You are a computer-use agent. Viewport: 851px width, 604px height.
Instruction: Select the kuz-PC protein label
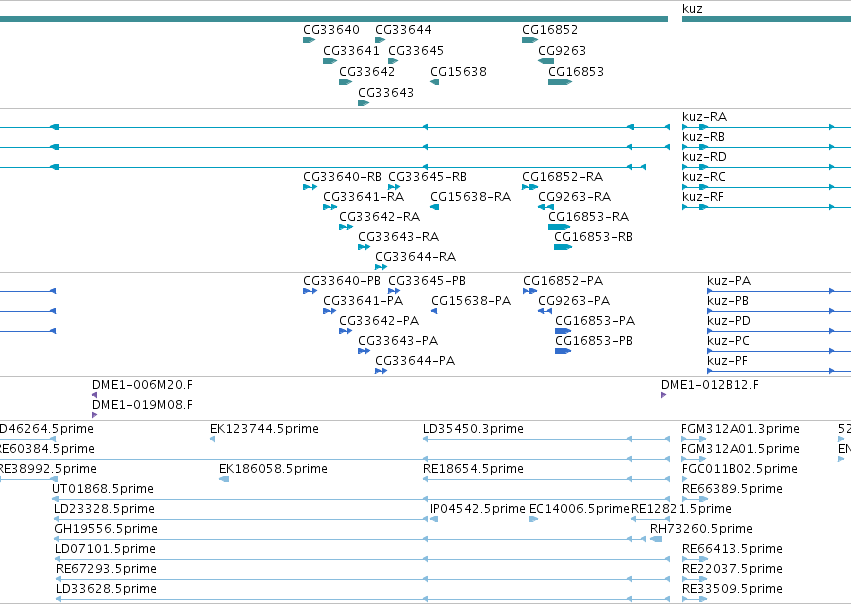728,341
